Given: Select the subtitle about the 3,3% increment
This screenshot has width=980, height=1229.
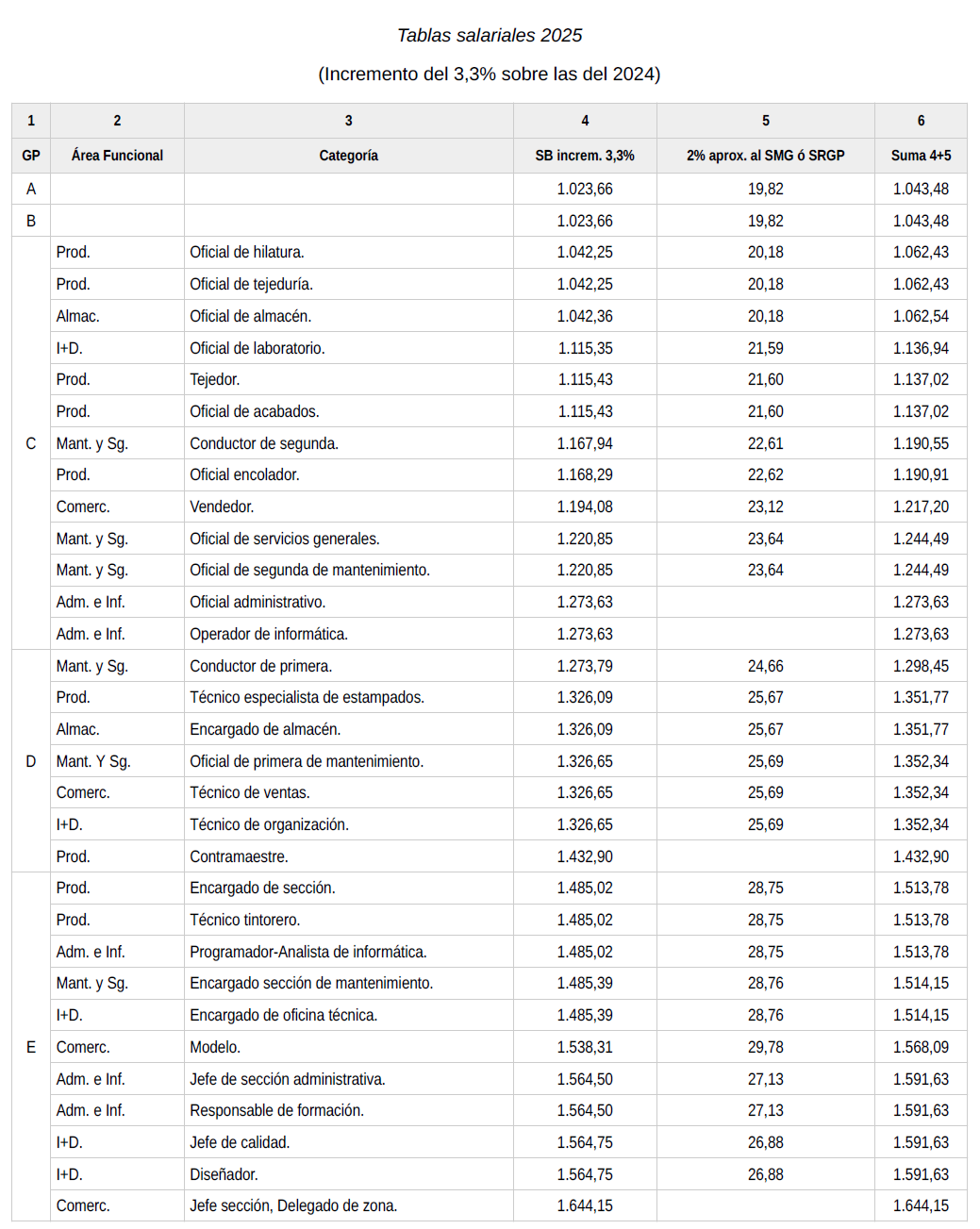Looking at the screenshot, I should click(x=489, y=75).
